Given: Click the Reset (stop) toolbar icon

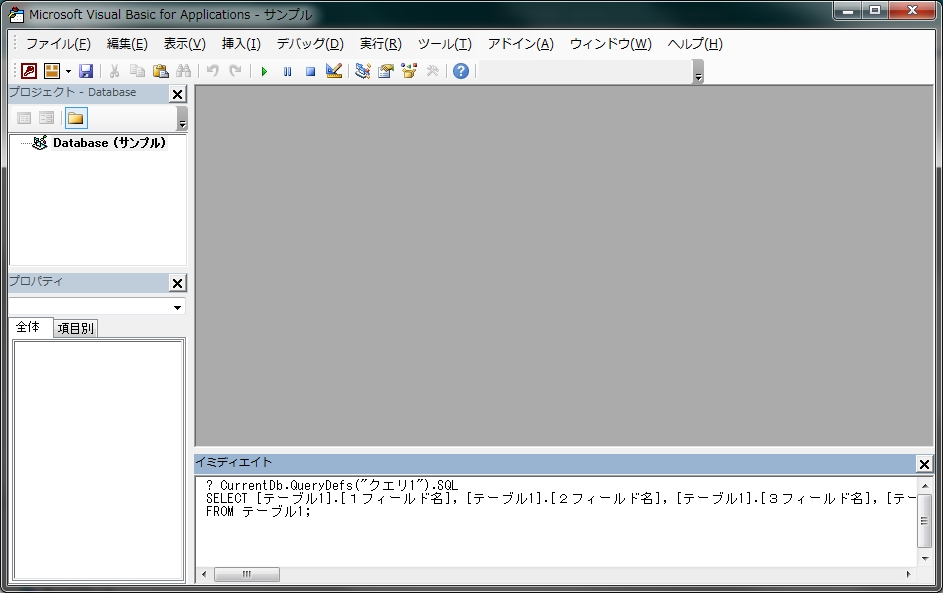Looking at the screenshot, I should coord(310,71).
